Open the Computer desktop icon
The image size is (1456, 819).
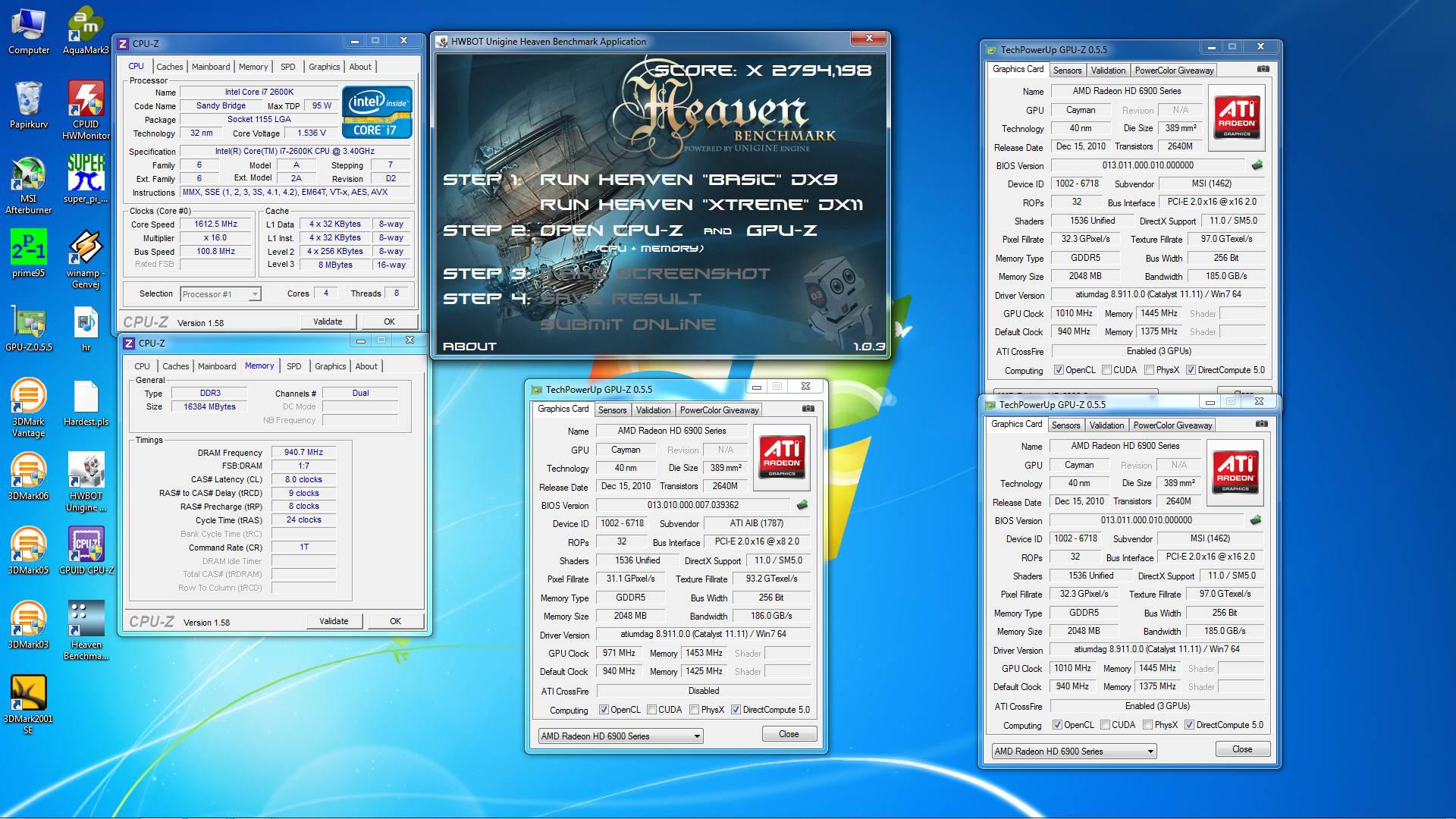pos(29,32)
